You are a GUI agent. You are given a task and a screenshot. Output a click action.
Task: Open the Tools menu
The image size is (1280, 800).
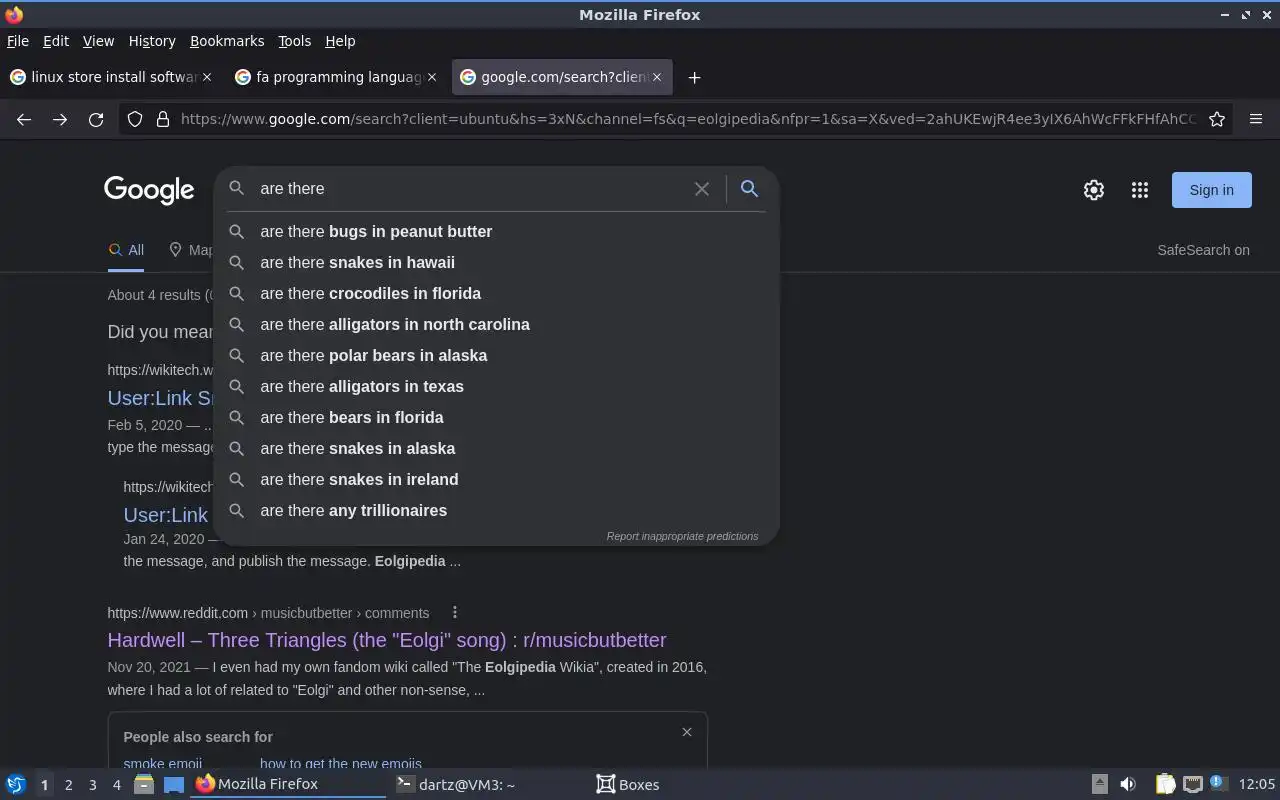(x=294, y=41)
